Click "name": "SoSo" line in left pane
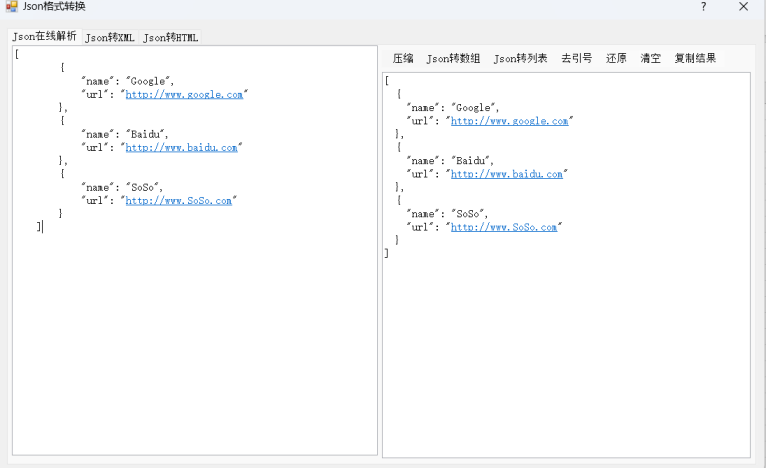The image size is (766, 468). 122,188
